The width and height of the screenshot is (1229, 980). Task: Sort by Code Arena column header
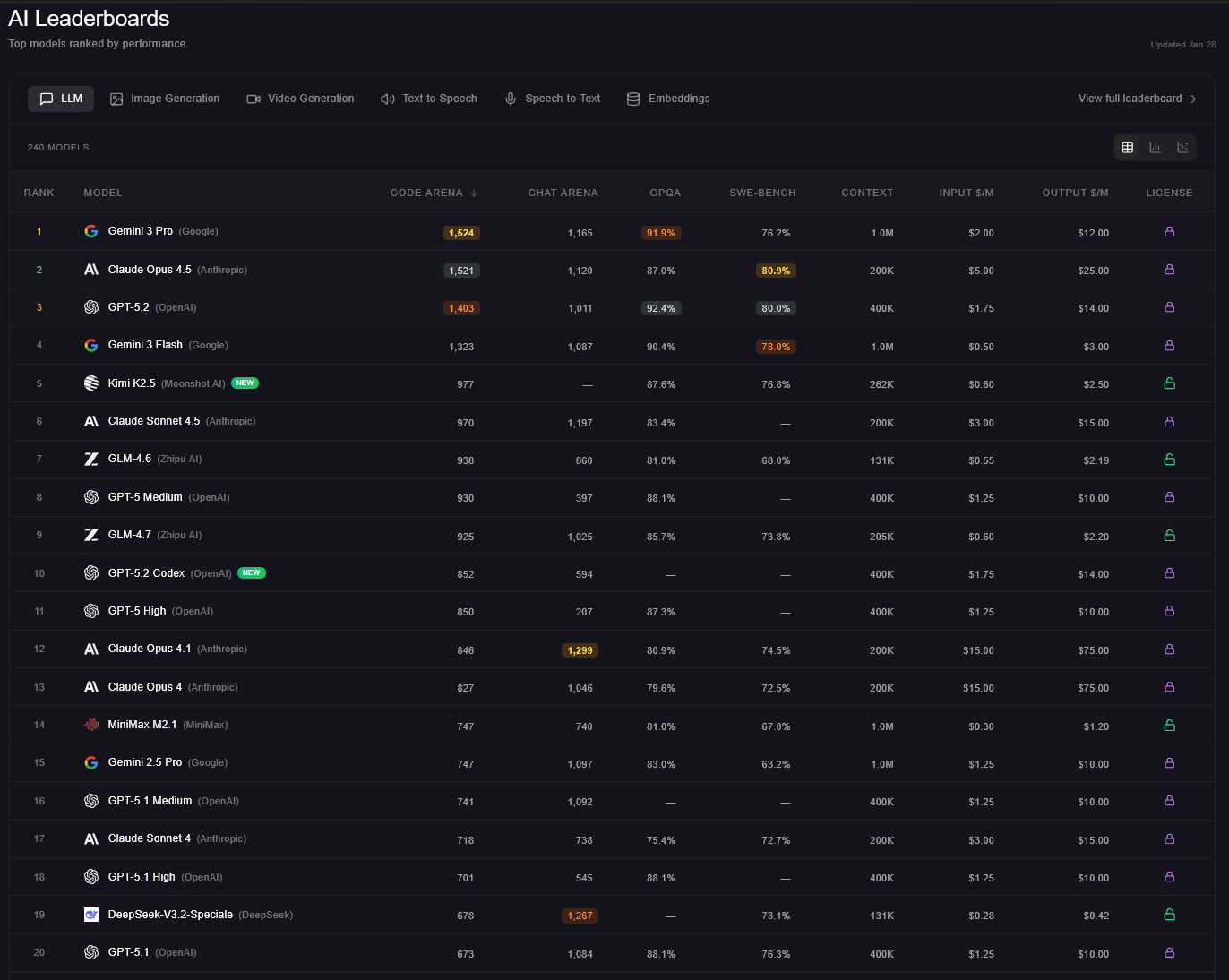click(434, 193)
